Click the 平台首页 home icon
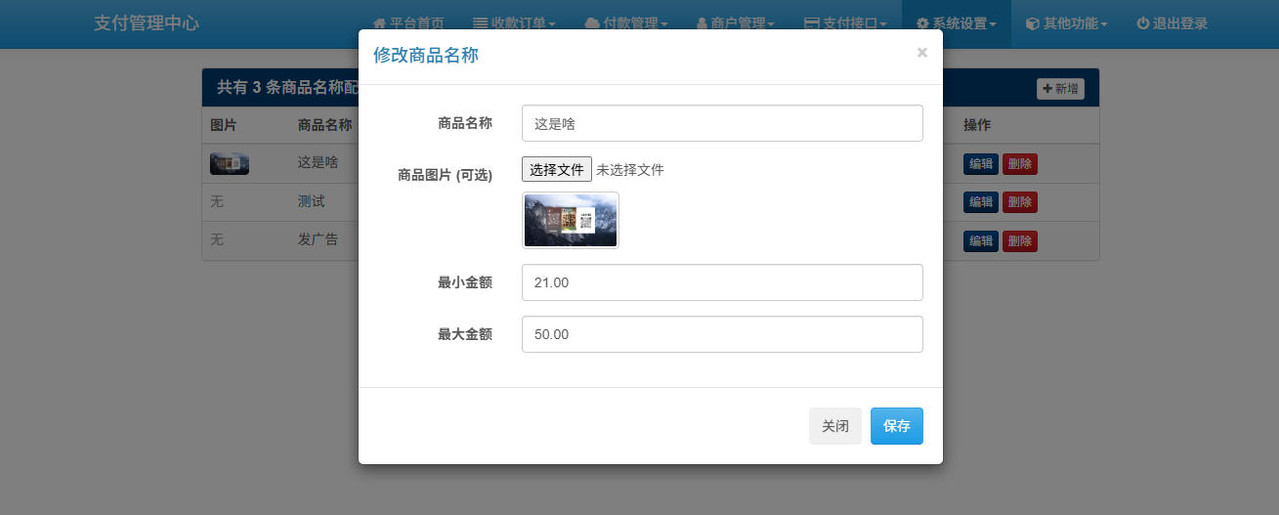Viewport: 1279px width, 515px height. pos(380,24)
